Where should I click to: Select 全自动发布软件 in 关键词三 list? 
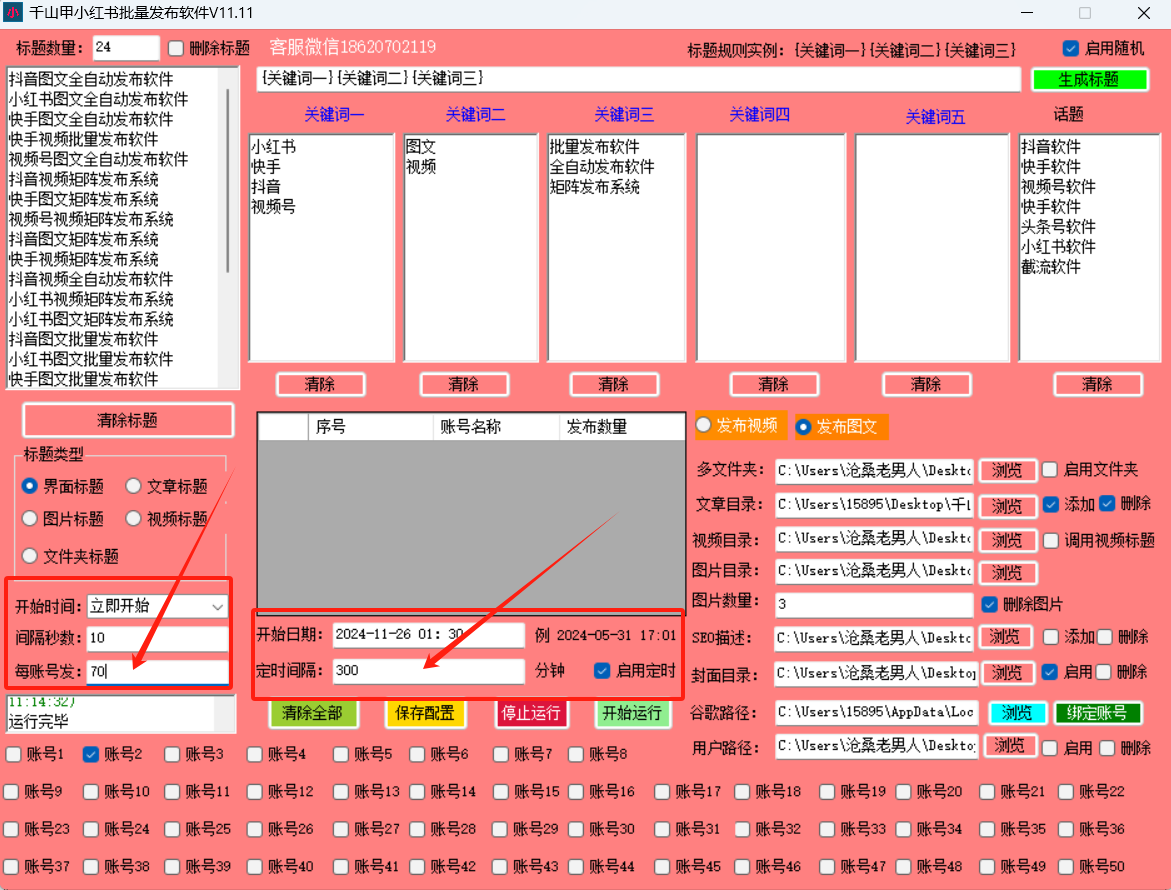602,167
